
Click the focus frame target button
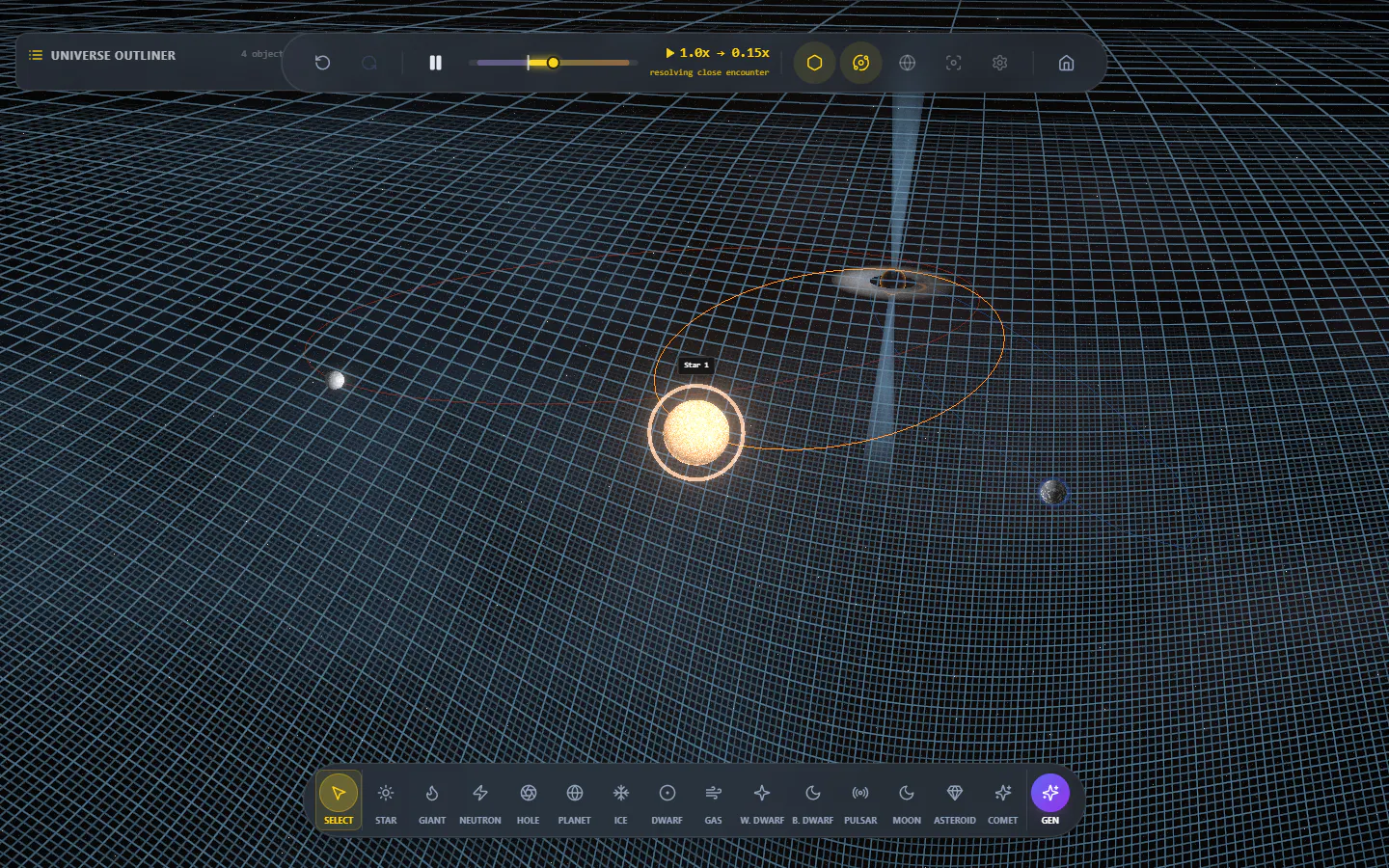click(x=953, y=63)
